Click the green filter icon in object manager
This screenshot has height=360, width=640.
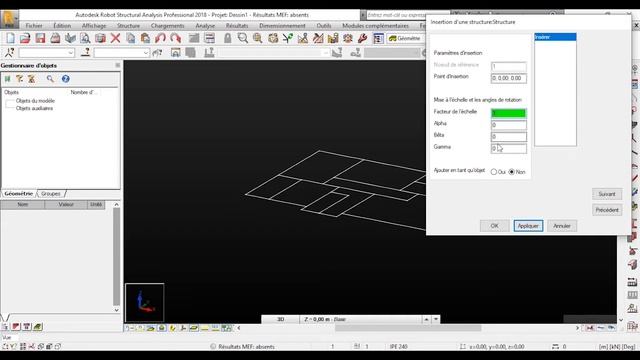tap(7, 79)
